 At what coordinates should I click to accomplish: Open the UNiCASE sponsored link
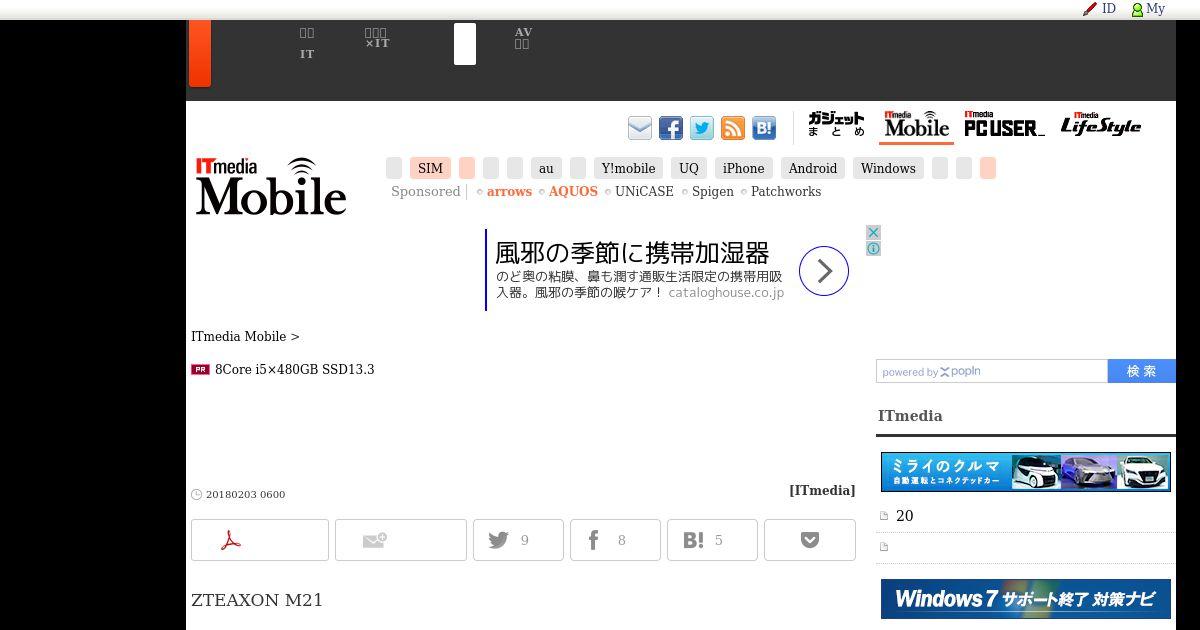[x=644, y=191]
